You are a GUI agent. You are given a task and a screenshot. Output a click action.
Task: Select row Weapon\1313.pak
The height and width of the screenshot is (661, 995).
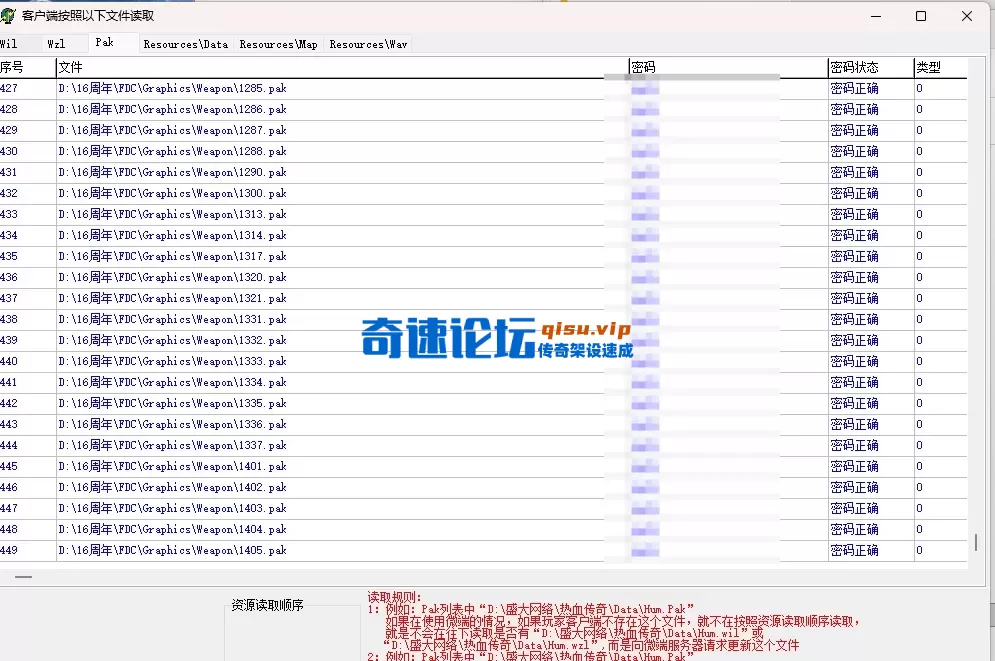484,214
